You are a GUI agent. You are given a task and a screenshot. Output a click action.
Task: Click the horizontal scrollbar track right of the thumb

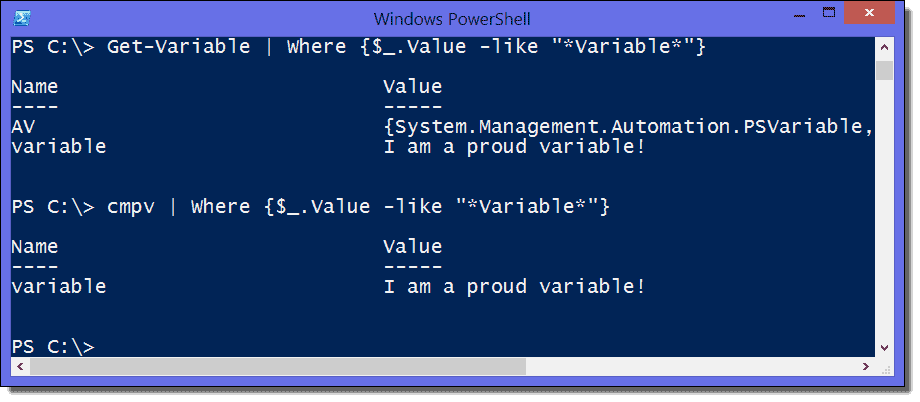point(691,366)
